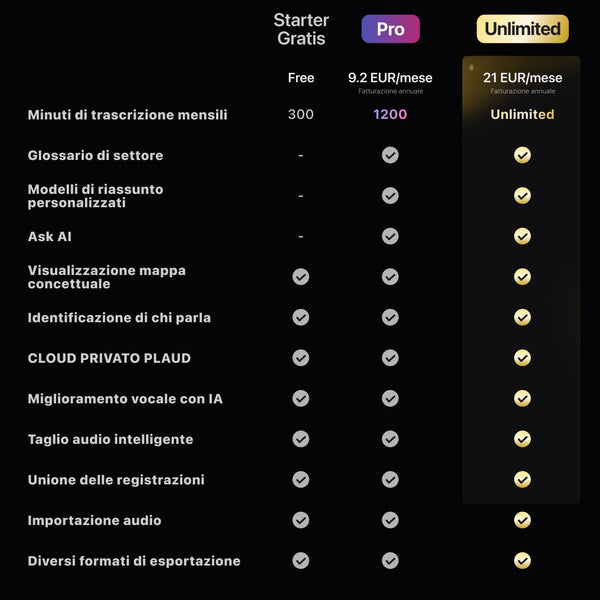Click the Unlimited checkmark for Modelli di riassunto personalizzati
600x600 pixels.
[x=522, y=196]
